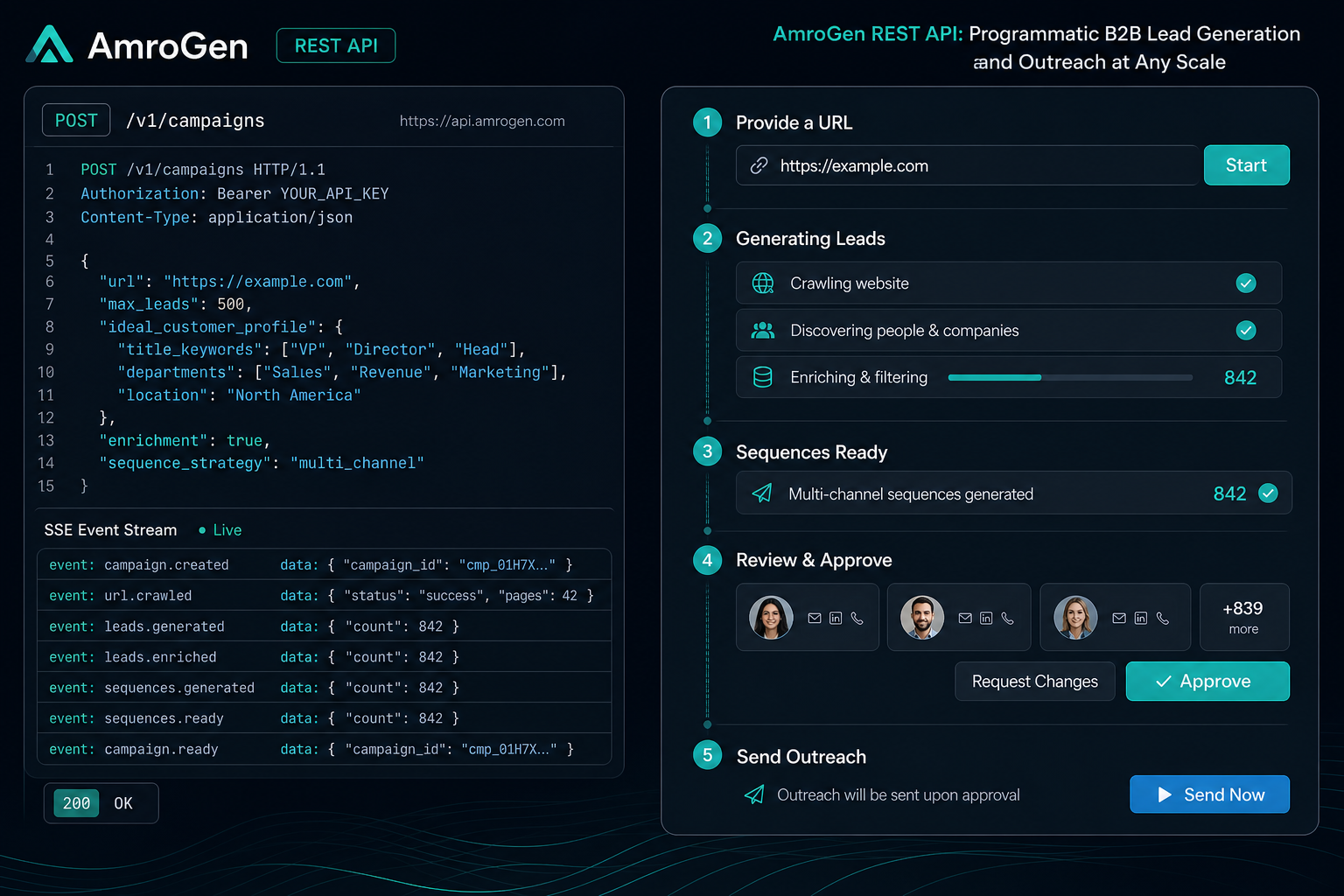This screenshot has width=1344, height=896.
Task: Click the link icon in URL field
Action: pyautogui.click(x=759, y=165)
